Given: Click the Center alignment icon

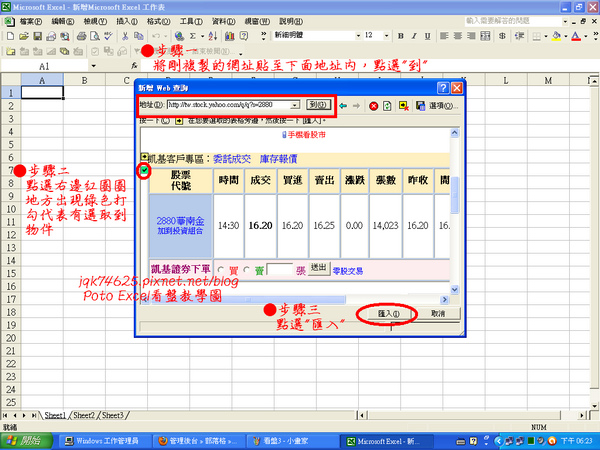Looking at the screenshot, I should click(x=458, y=36).
